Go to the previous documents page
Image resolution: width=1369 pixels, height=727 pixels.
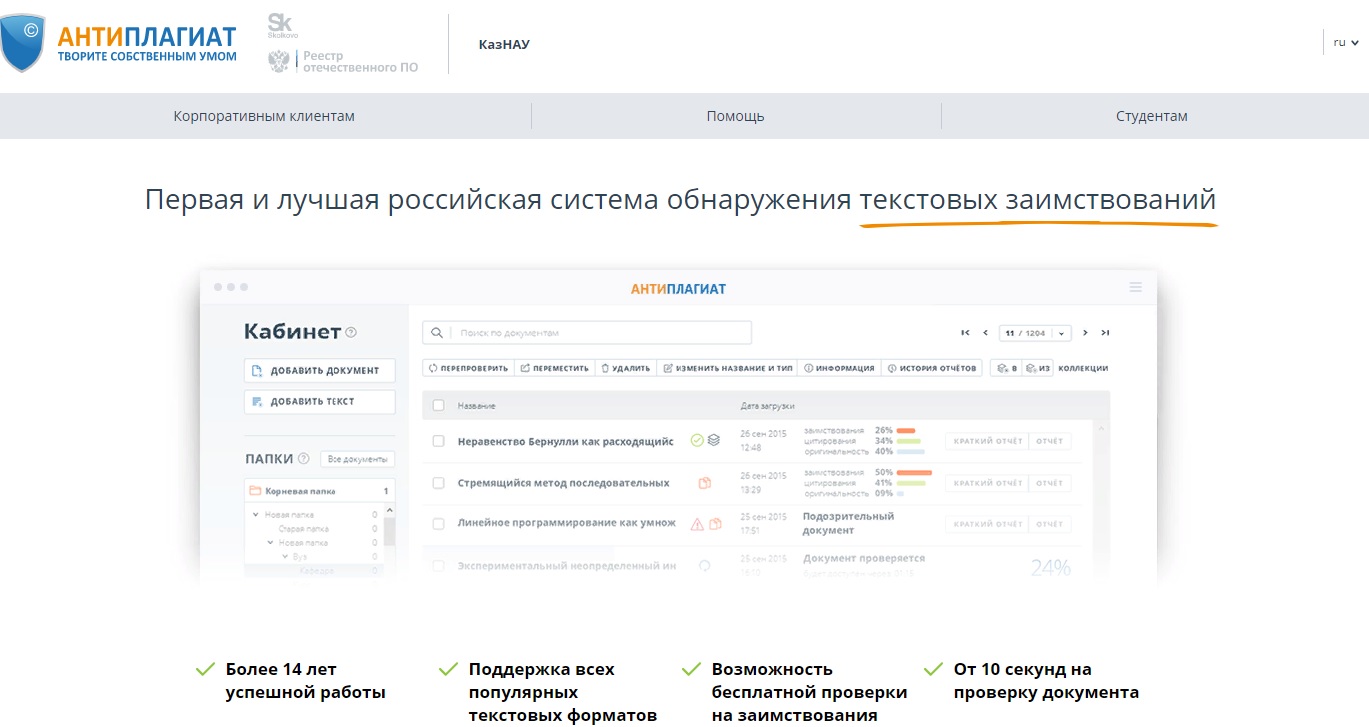(x=985, y=333)
